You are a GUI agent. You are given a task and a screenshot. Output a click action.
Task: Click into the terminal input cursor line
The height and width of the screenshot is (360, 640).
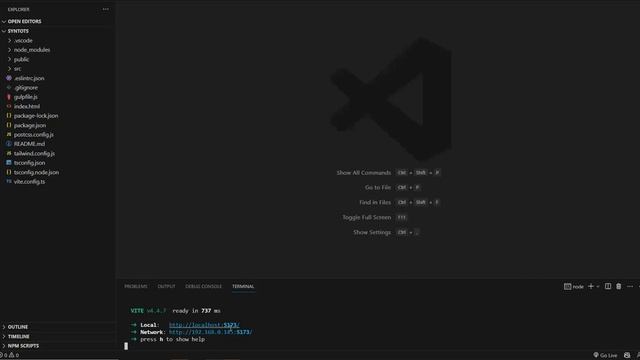pyautogui.click(x=126, y=346)
